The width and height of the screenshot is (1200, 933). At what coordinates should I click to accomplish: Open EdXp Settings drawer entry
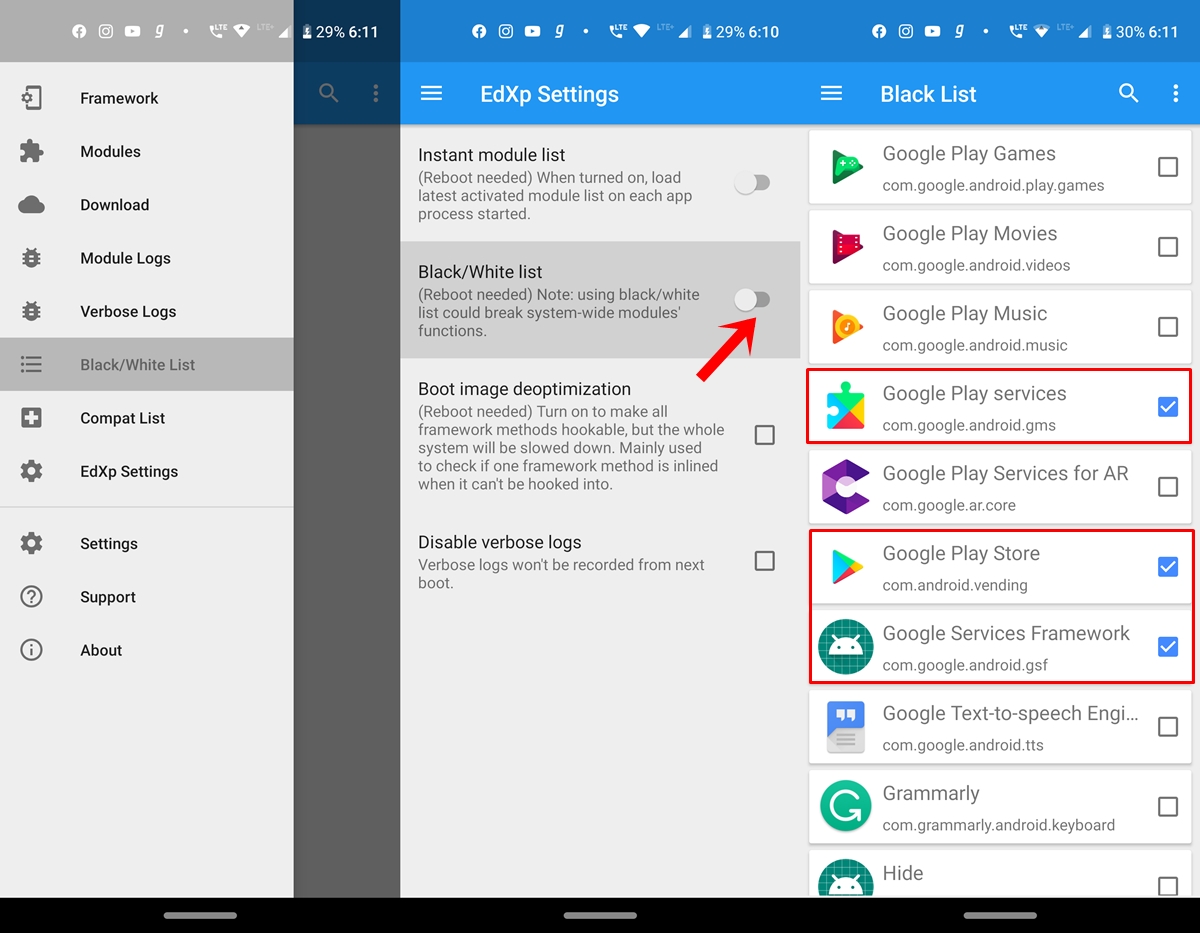pos(146,471)
